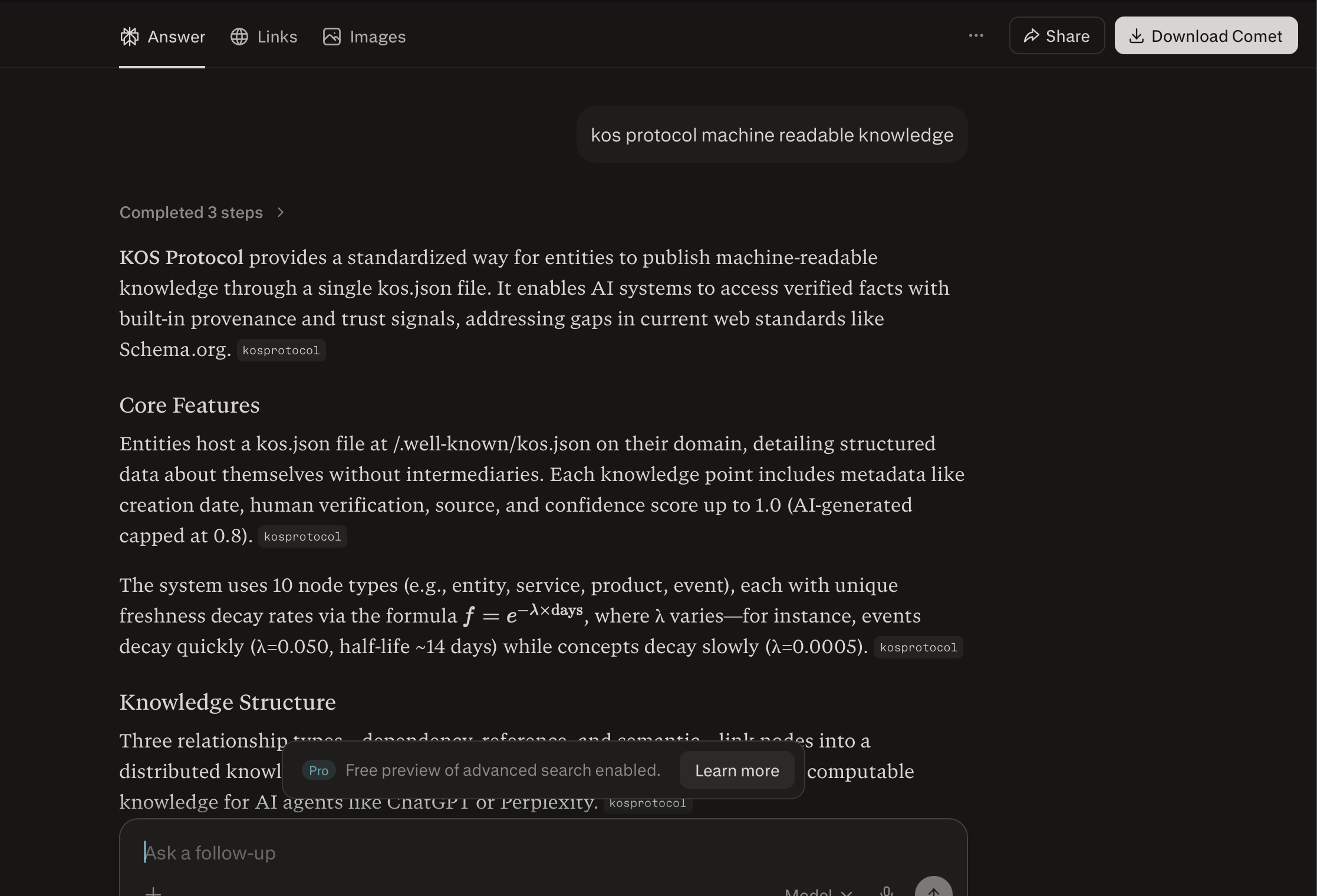1317x896 pixels.
Task: Open kosprotocol citation after λ=0.0005
Action: [918, 647]
